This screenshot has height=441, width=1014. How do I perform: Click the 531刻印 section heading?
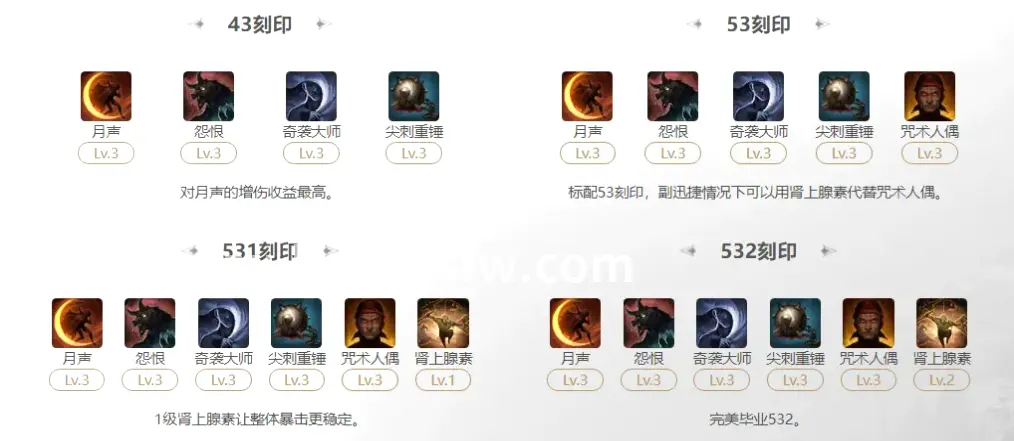[x=260, y=251]
